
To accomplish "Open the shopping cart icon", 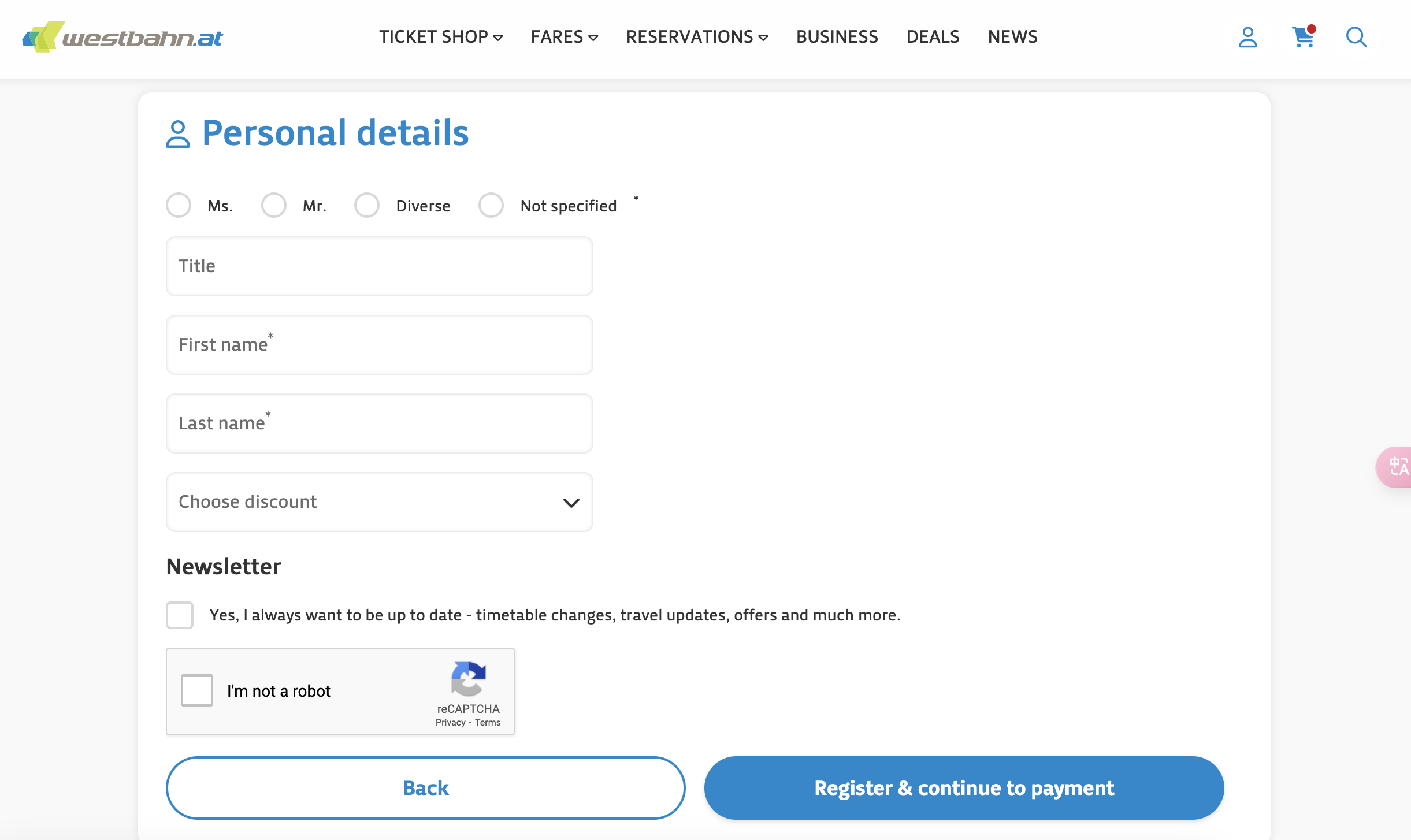I will pos(1304,36).
